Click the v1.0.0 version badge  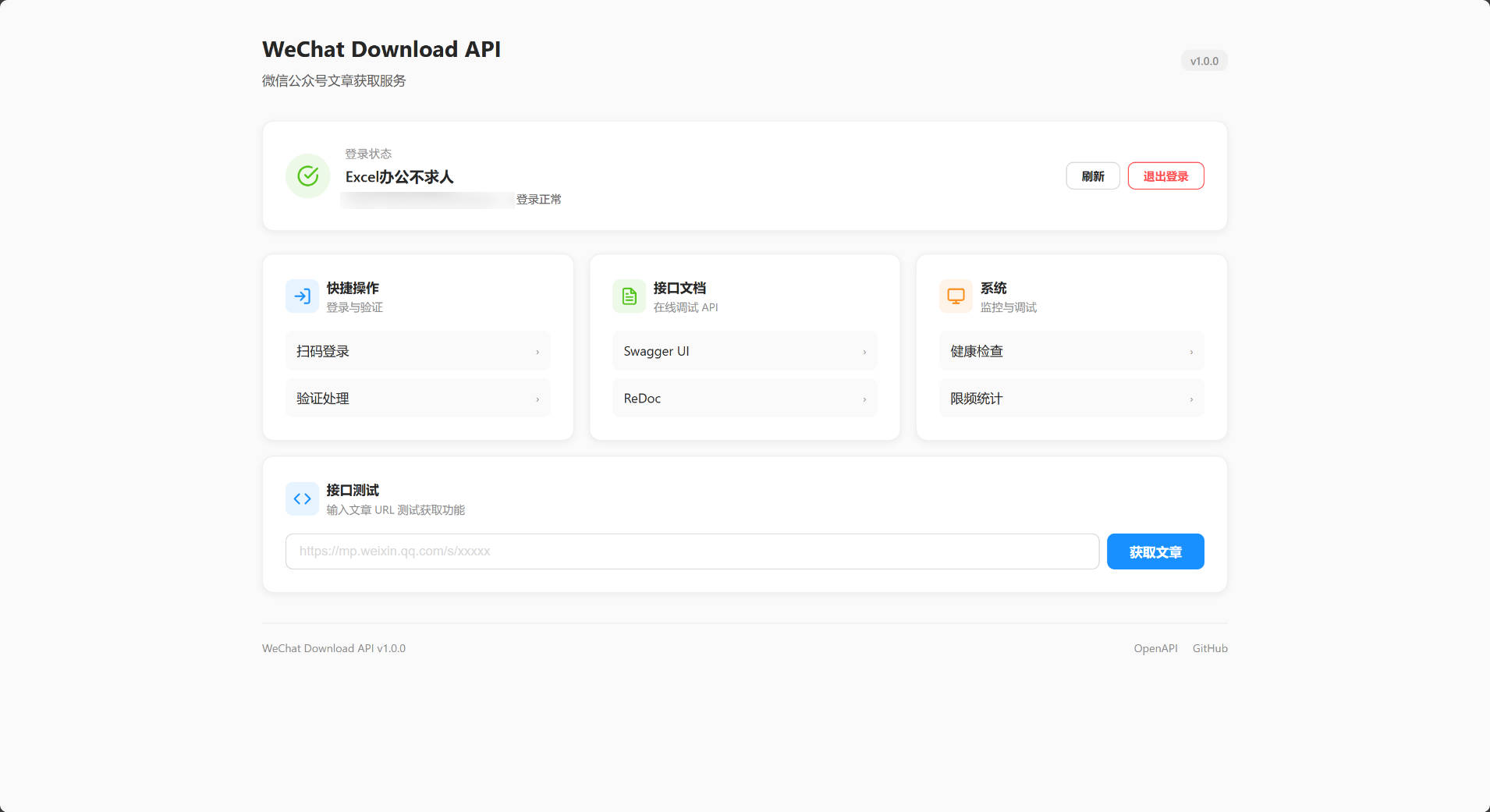point(1204,61)
